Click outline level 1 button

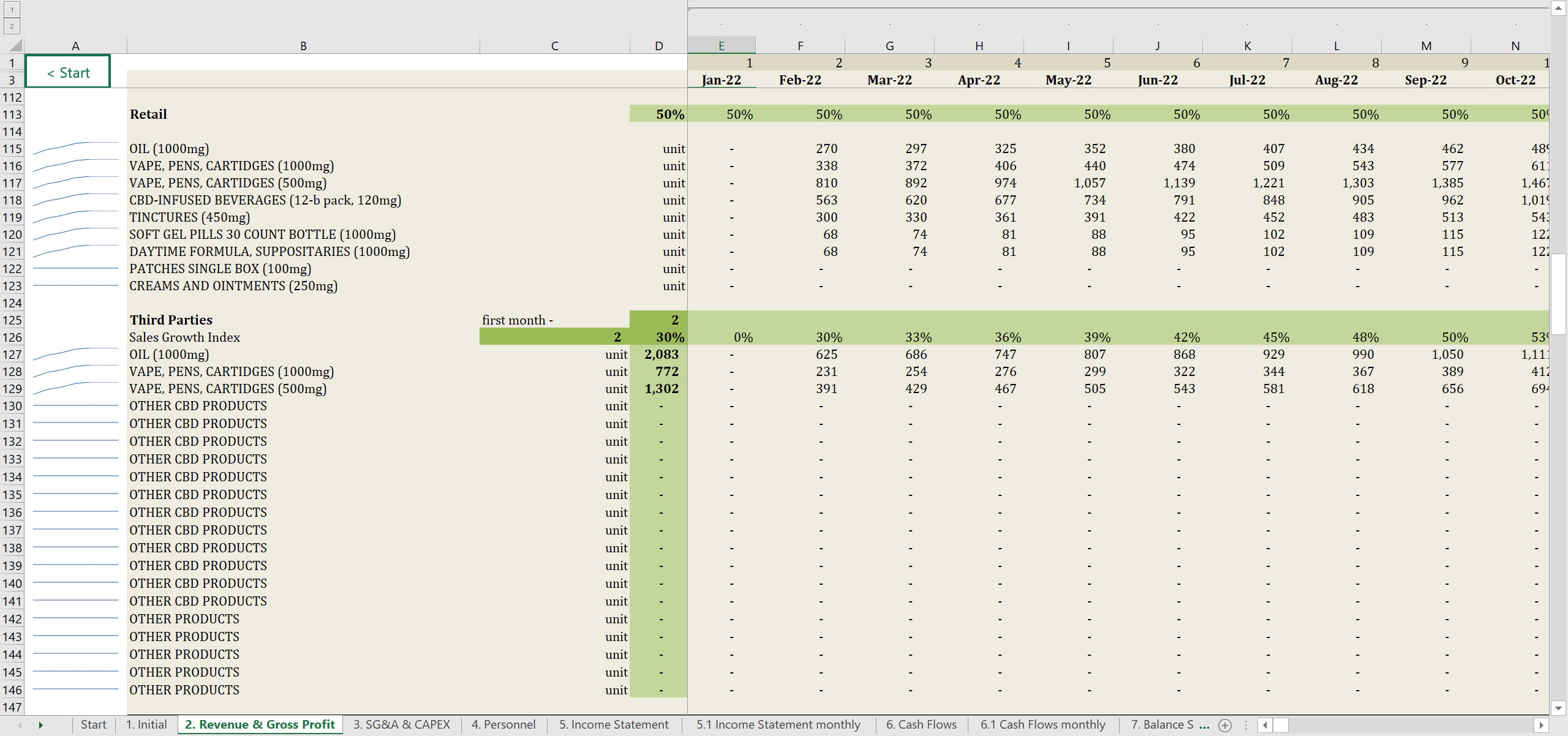click(x=12, y=10)
